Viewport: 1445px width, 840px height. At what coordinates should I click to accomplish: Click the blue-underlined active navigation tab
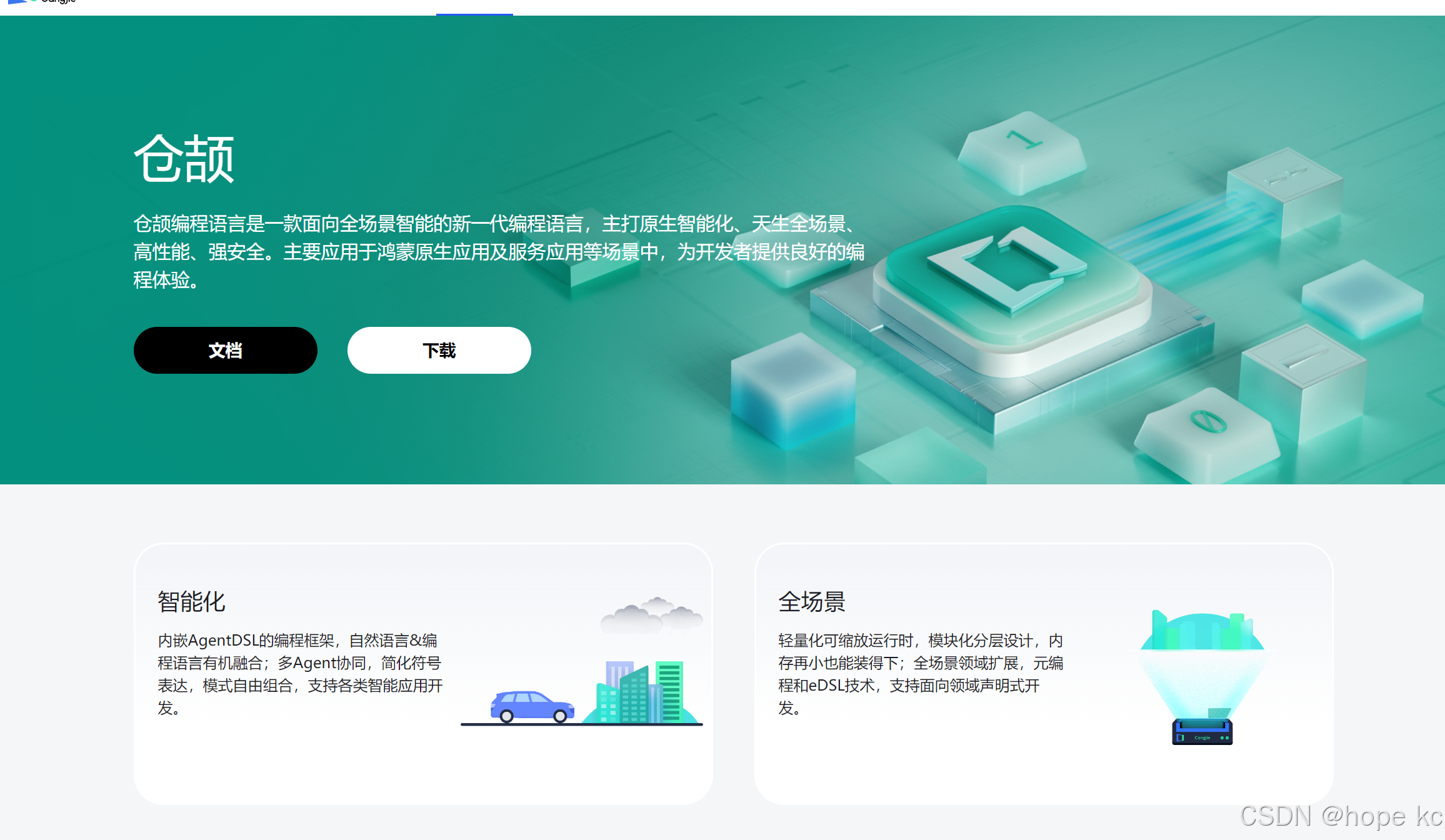tap(474, 7)
